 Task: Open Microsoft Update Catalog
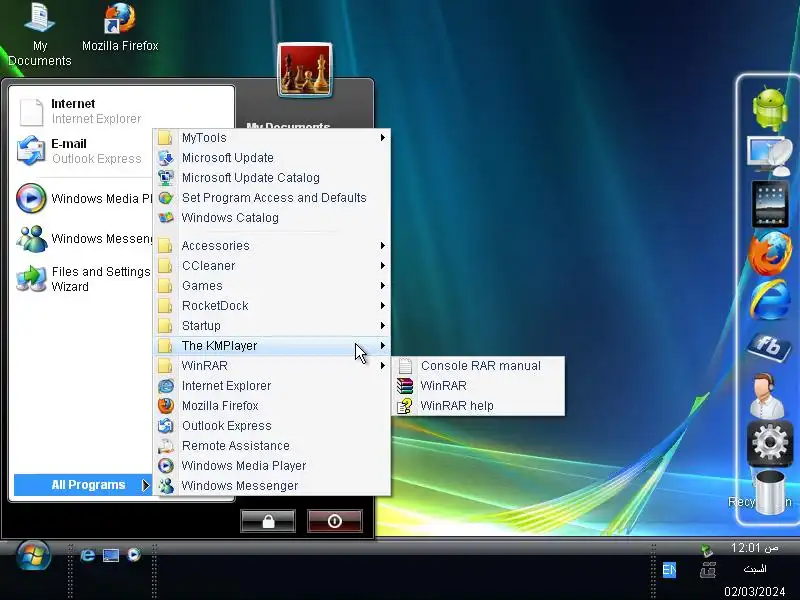272,178
